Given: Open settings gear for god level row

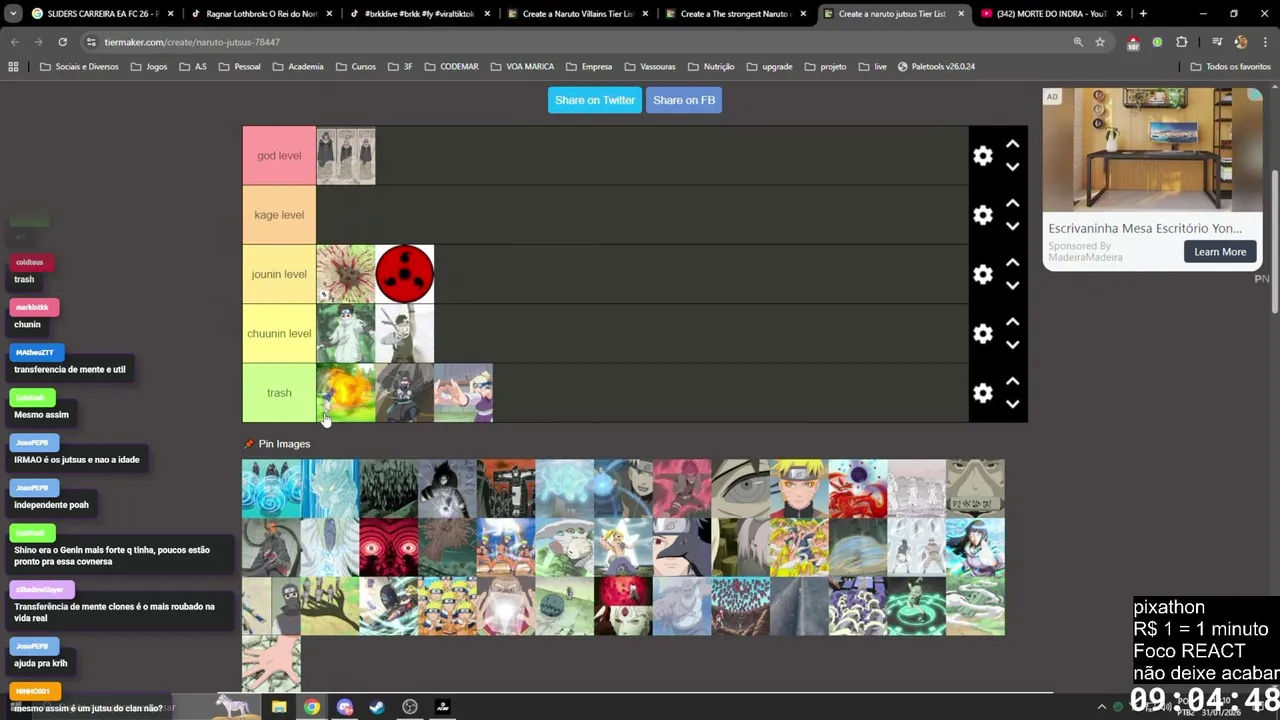Looking at the screenshot, I should (983, 156).
